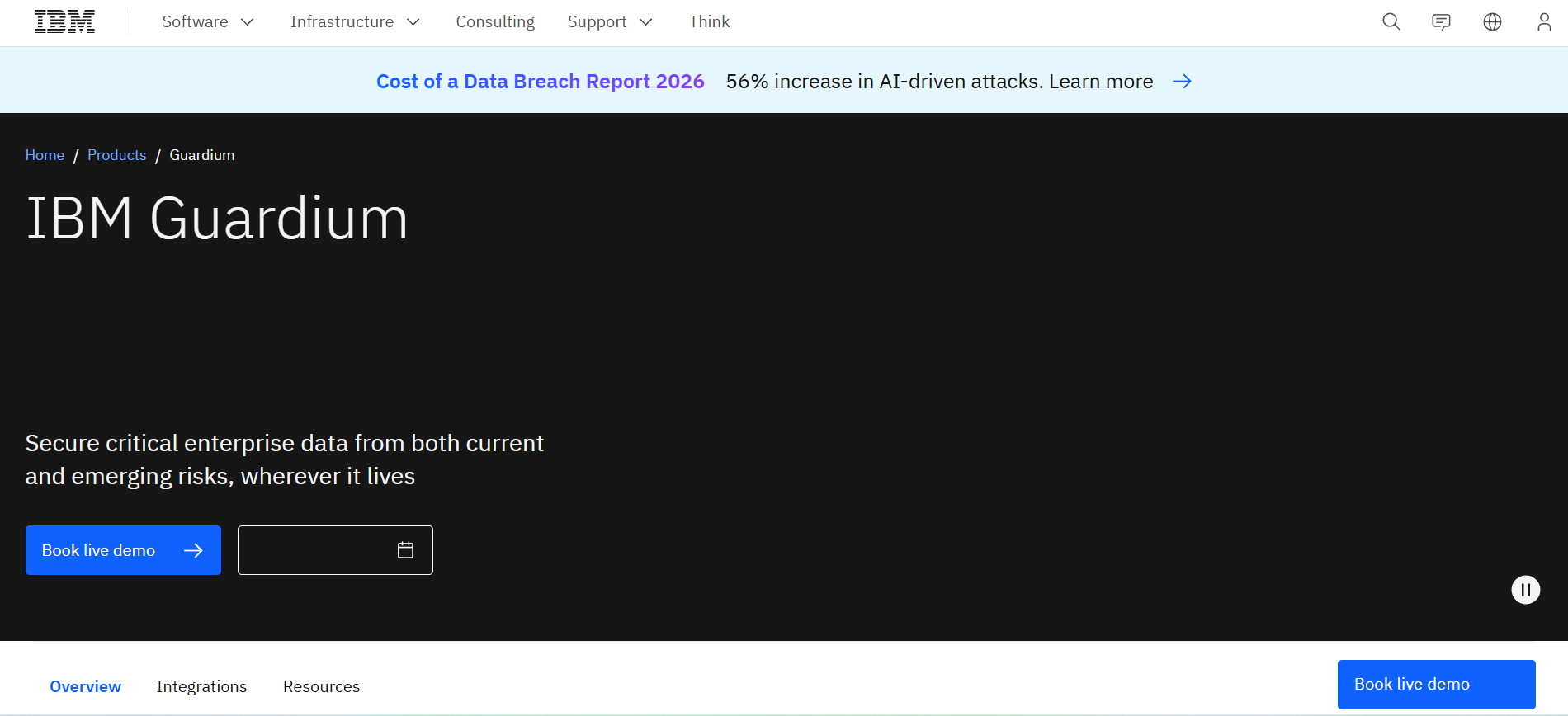The image size is (1568, 716).
Task: Click the Secure critical enterprise data tagline
Action: (x=285, y=459)
